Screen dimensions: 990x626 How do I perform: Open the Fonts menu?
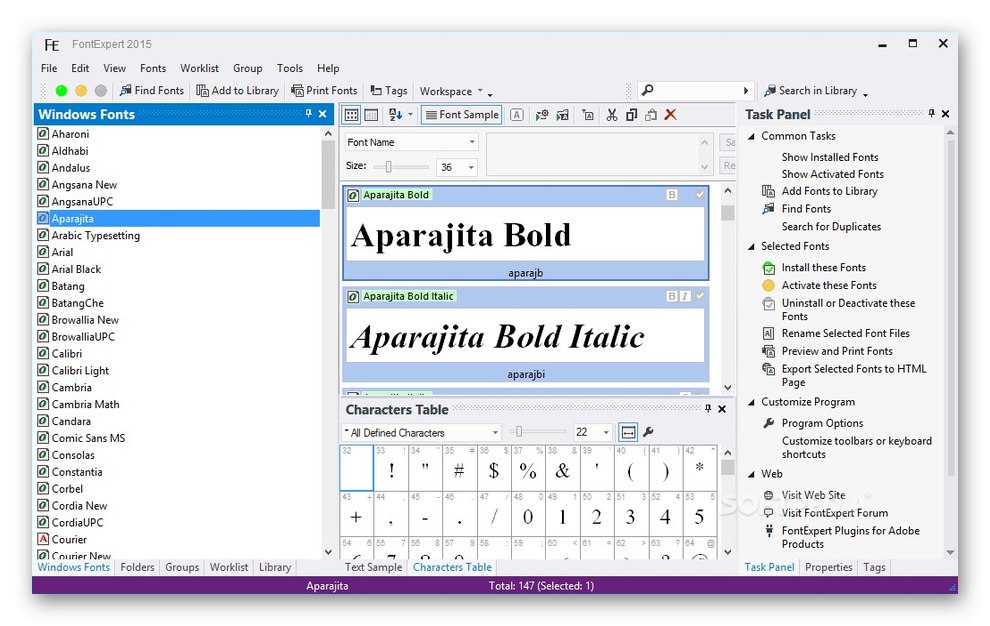[153, 68]
